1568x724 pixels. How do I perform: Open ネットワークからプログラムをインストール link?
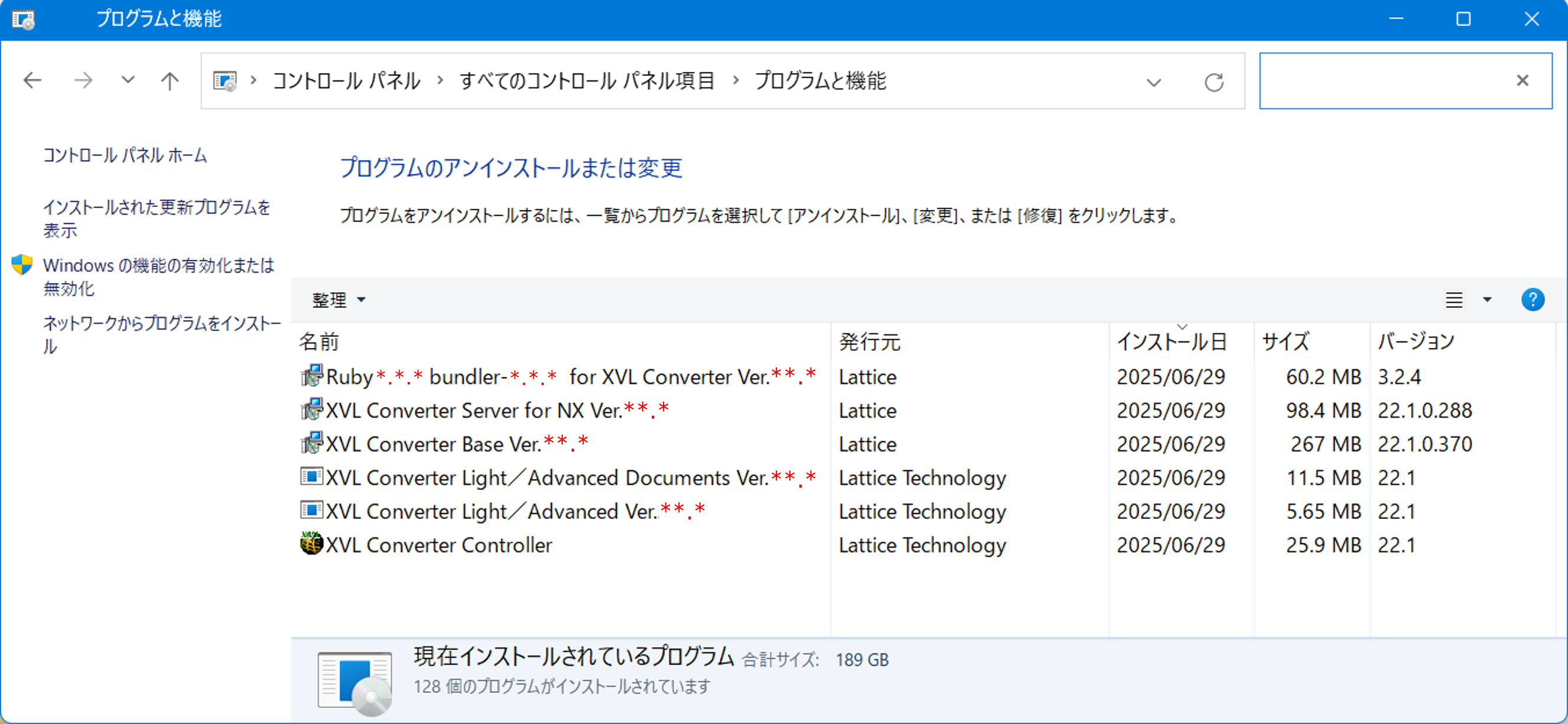pos(162,334)
